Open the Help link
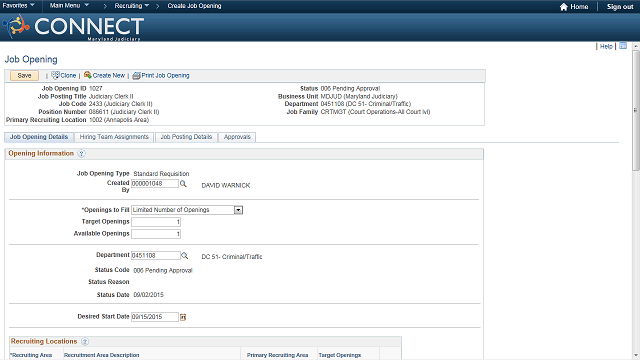 (606, 47)
